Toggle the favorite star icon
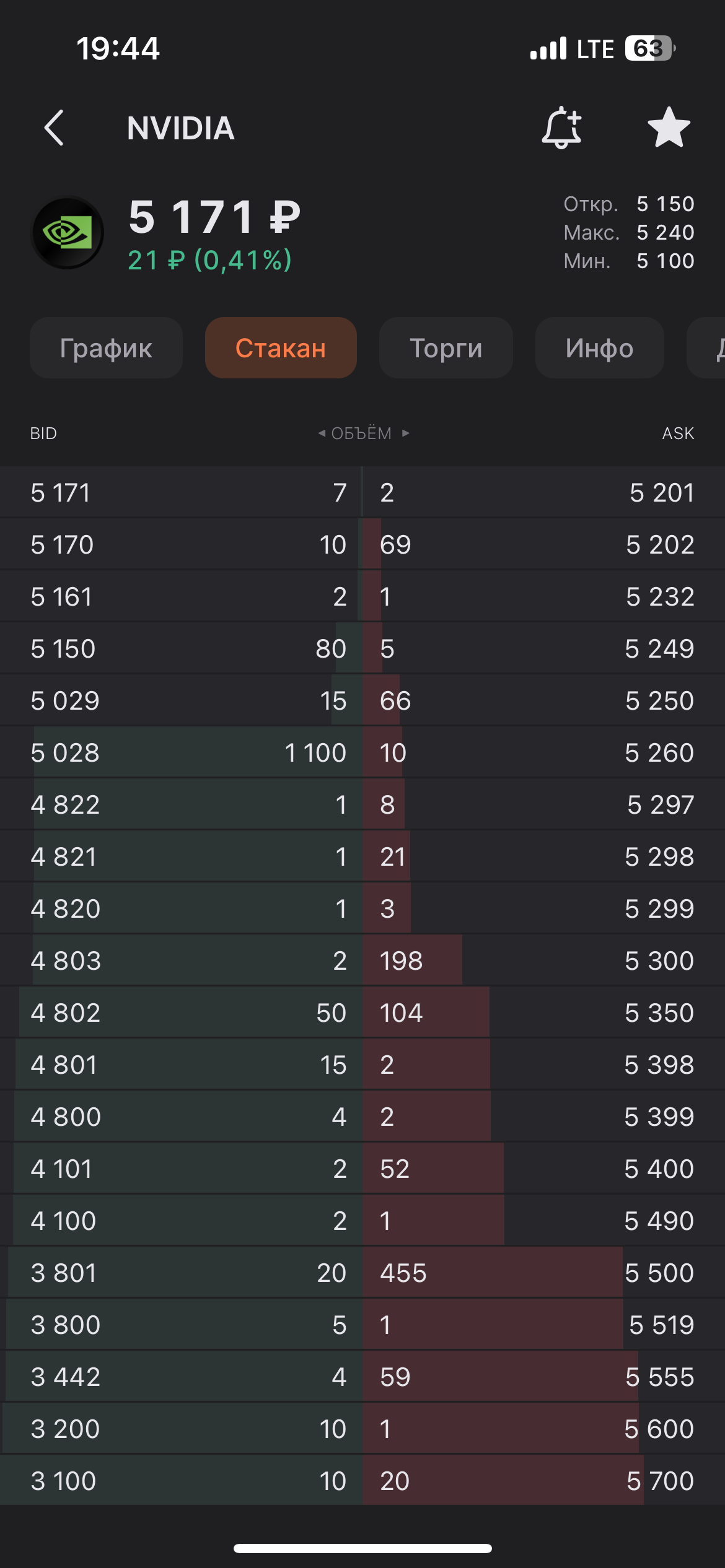Image resolution: width=725 pixels, height=1568 pixels. click(x=669, y=128)
